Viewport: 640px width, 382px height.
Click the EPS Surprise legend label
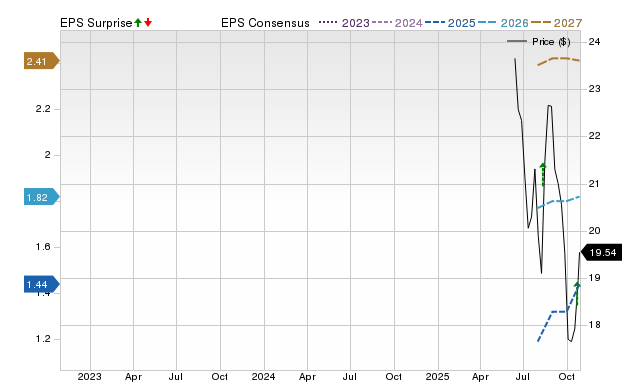96,23
